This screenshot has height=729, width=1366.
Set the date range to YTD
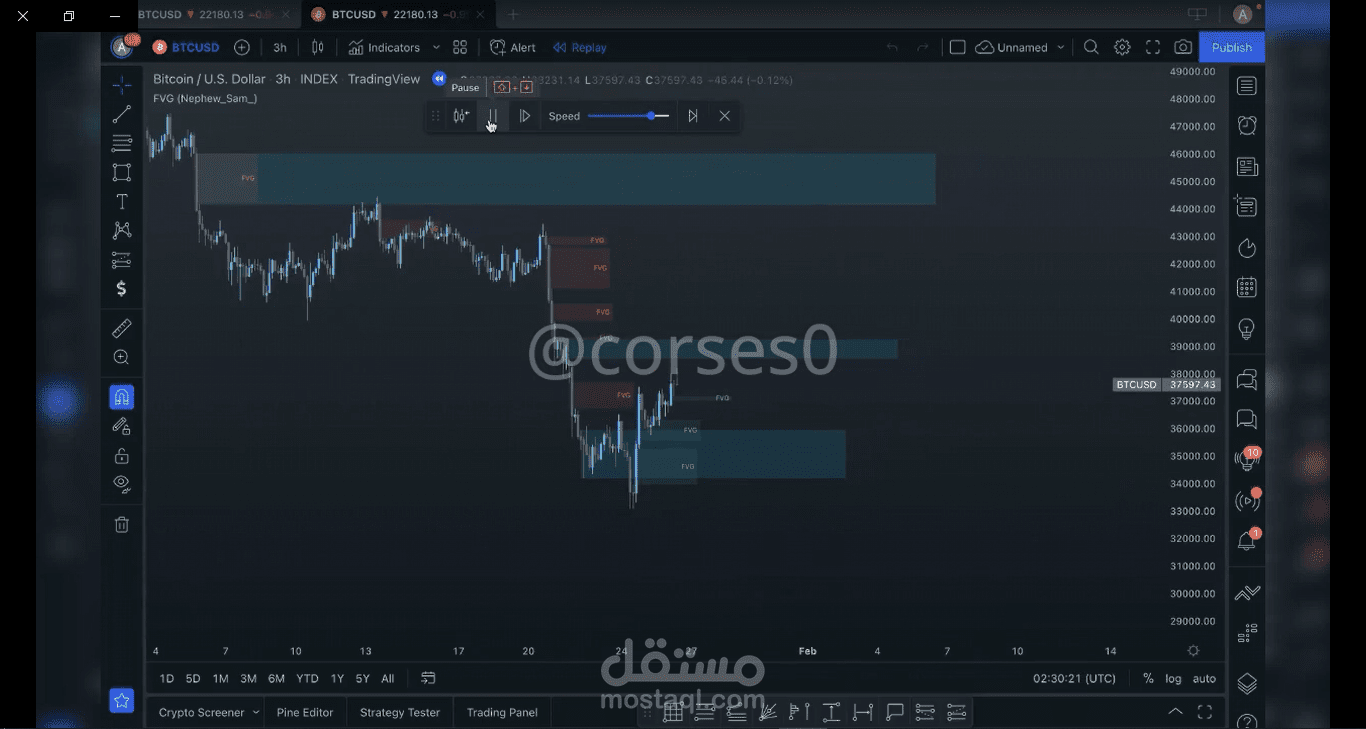pos(307,678)
